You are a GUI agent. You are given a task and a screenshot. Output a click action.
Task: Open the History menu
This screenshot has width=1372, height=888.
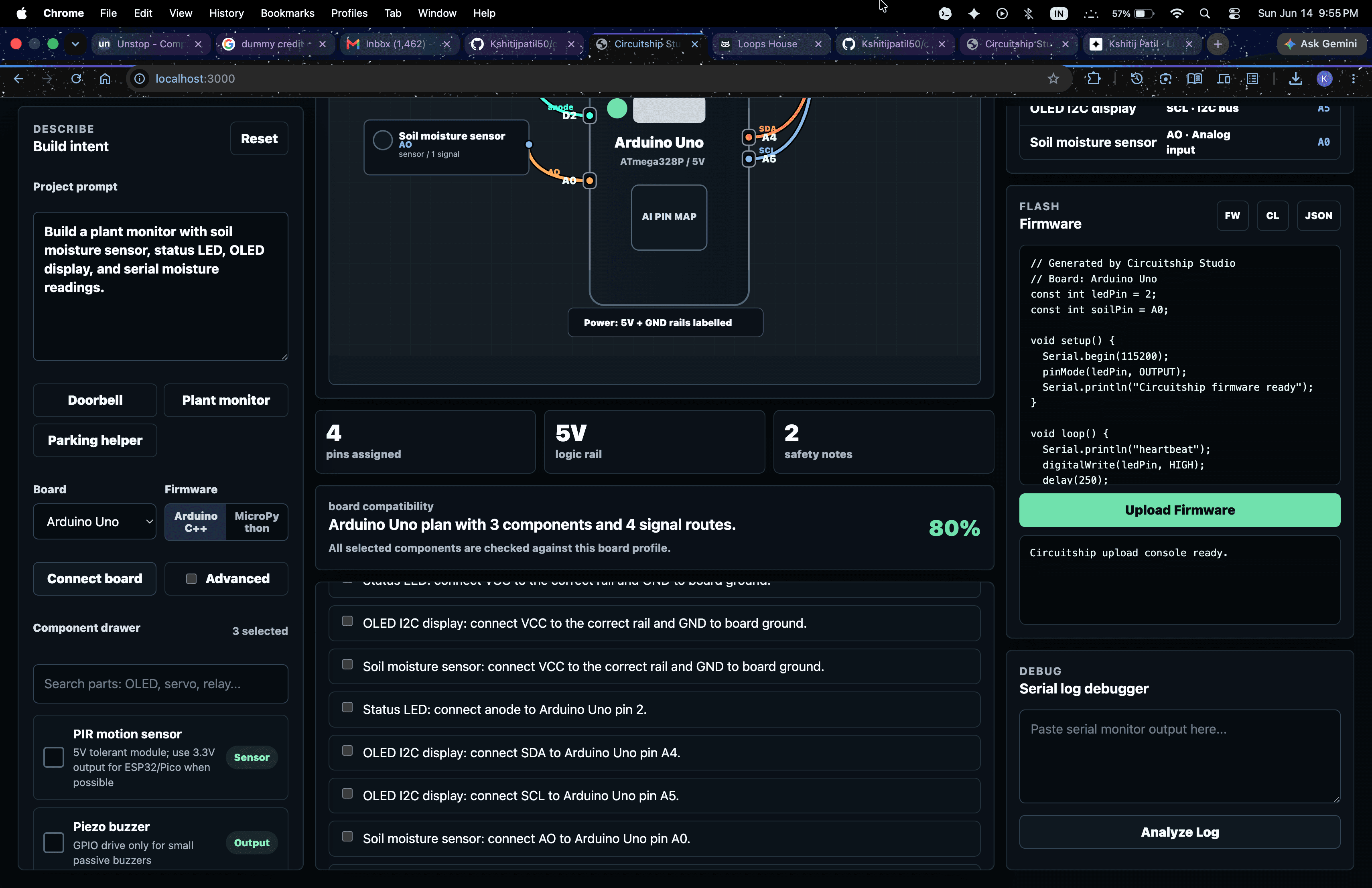pos(226,13)
